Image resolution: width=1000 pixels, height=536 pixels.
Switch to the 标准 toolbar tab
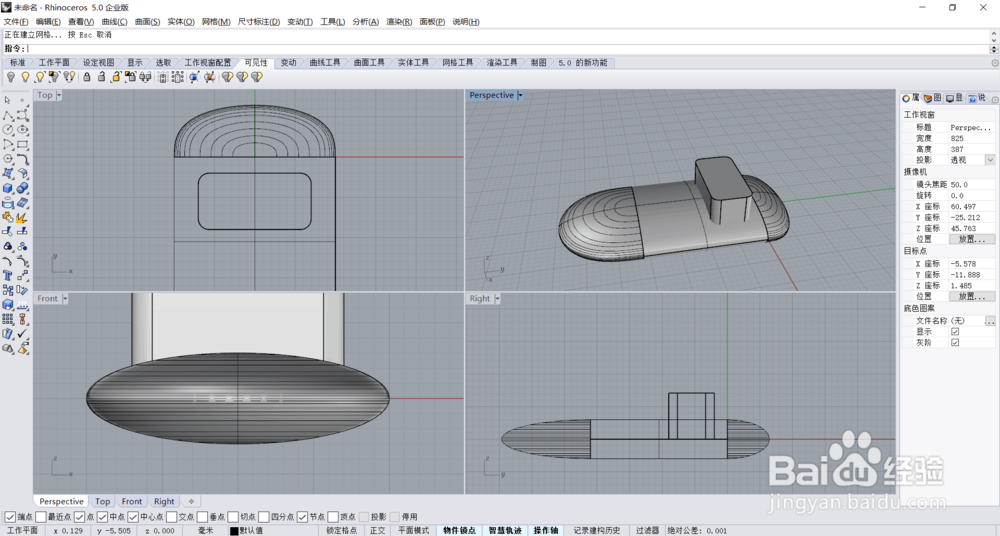[x=17, y=63]
